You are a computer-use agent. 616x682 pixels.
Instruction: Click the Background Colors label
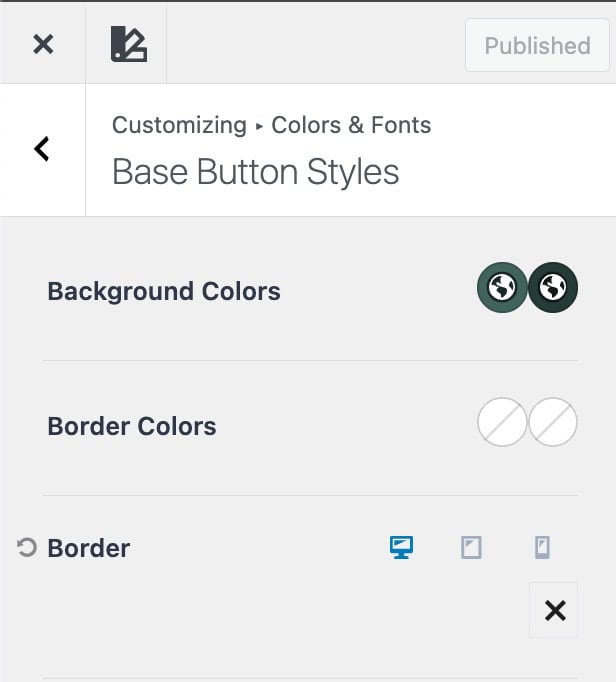(x=164, y=291)
